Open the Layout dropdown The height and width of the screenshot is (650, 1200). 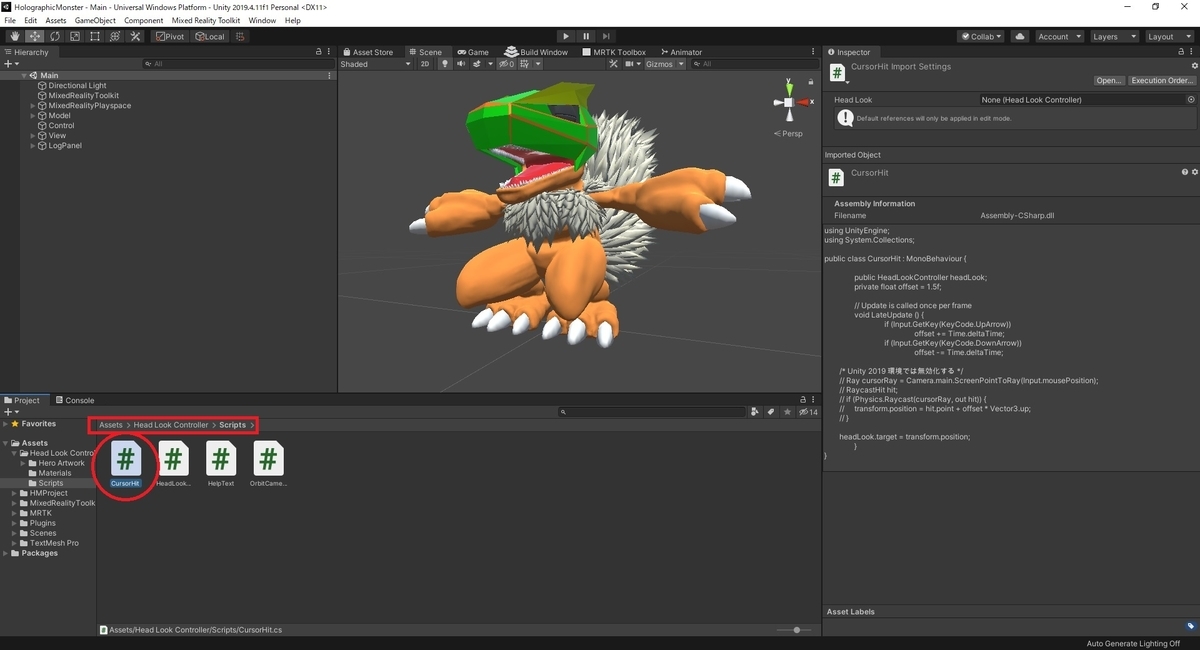pyautogui.click(x=1168, y=36)
